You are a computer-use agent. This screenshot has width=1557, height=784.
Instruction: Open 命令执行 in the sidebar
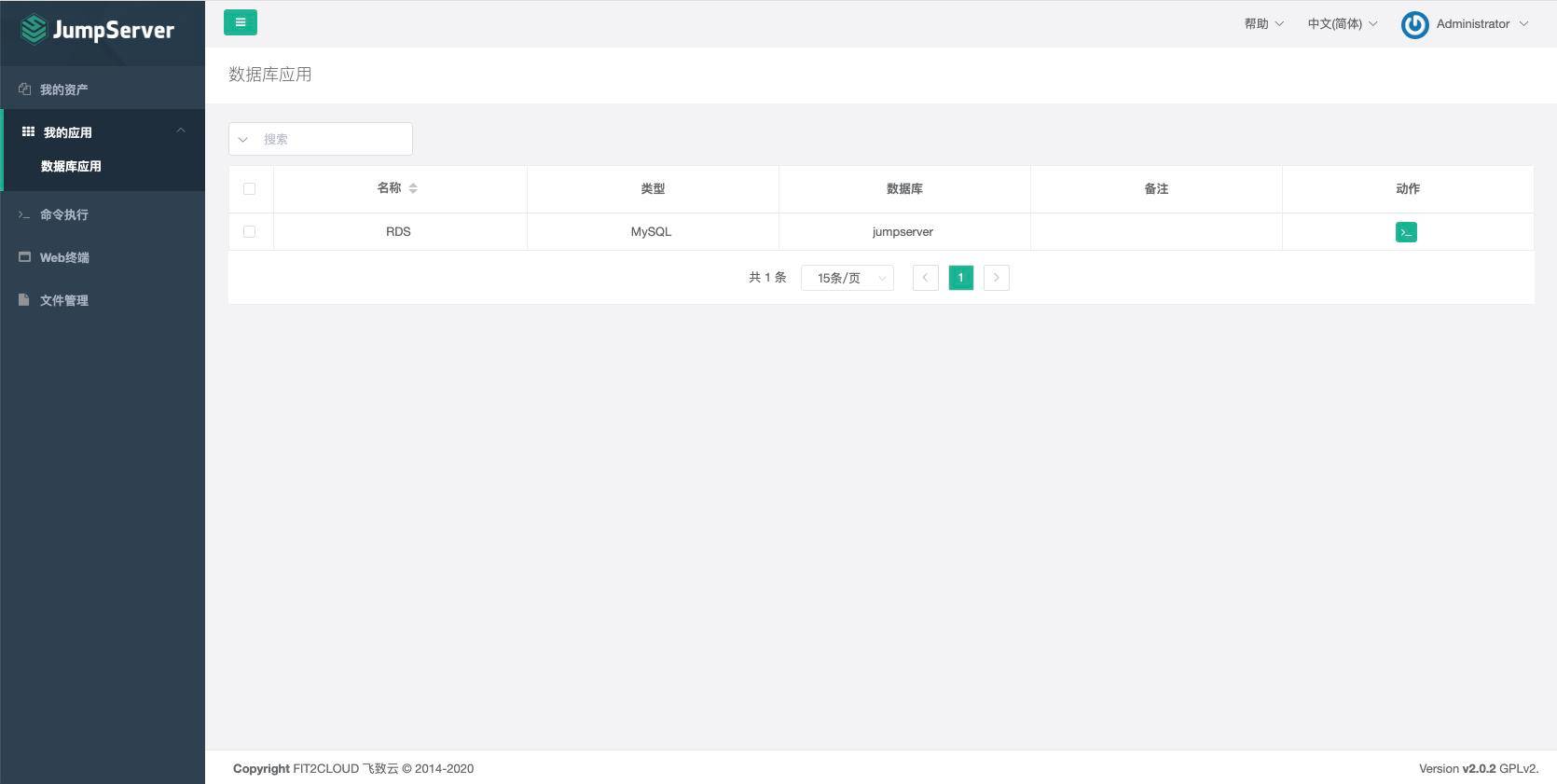[x=103, y=214]
